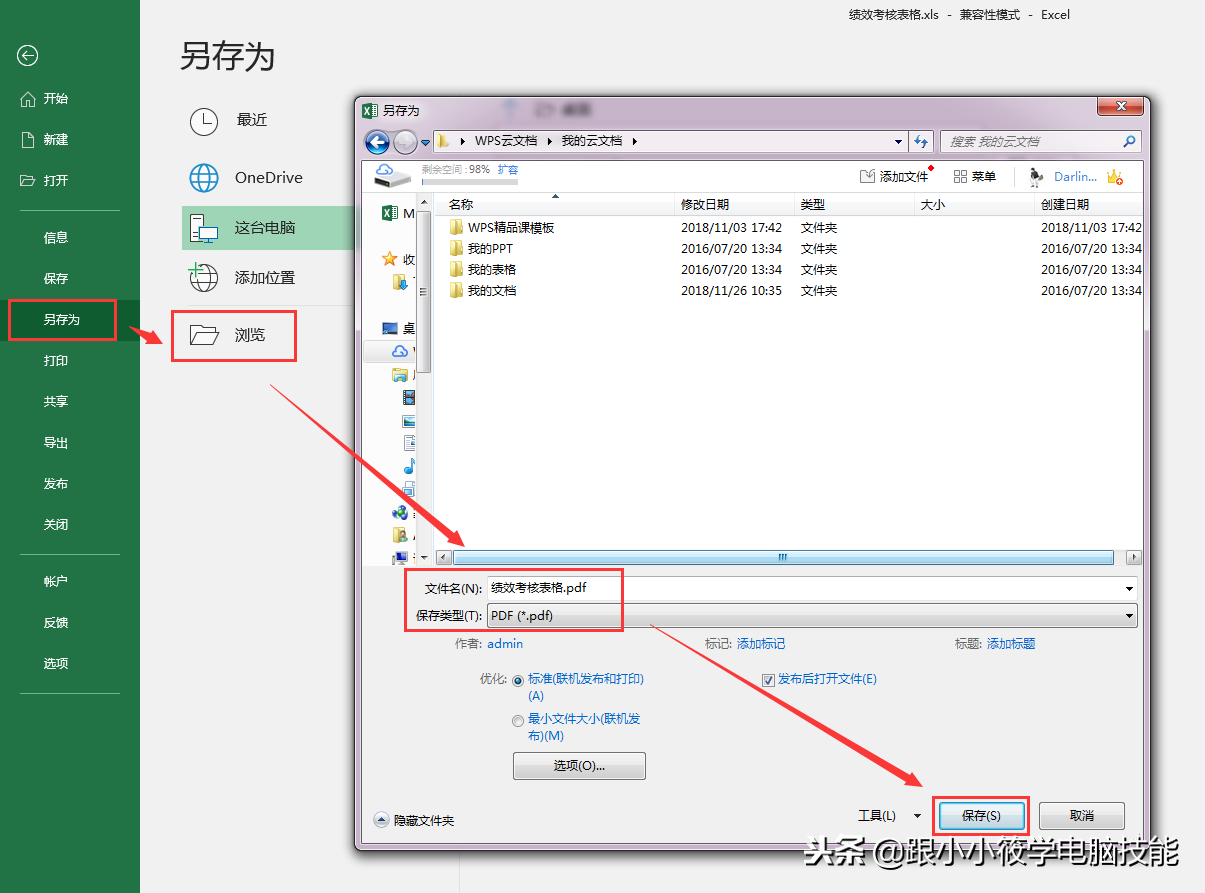Click the crown membership icon

point(1114,177)
